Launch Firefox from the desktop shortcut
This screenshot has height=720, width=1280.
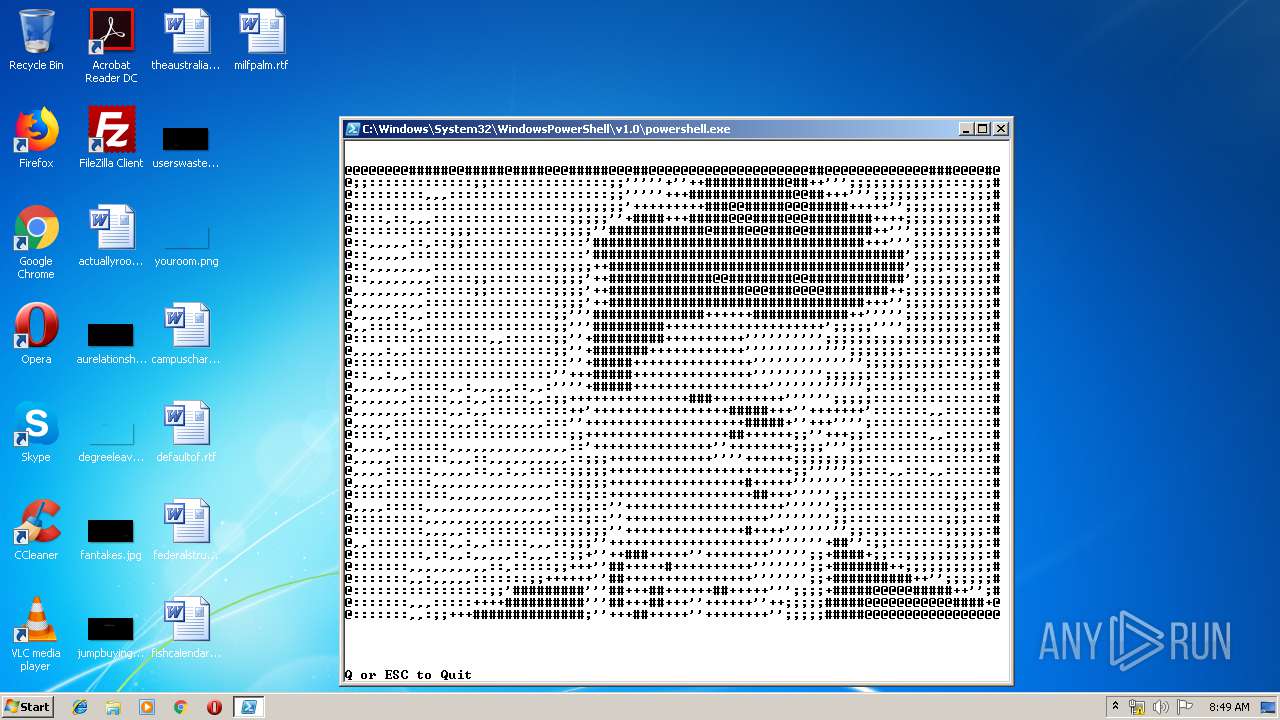(x=36, y=138)
